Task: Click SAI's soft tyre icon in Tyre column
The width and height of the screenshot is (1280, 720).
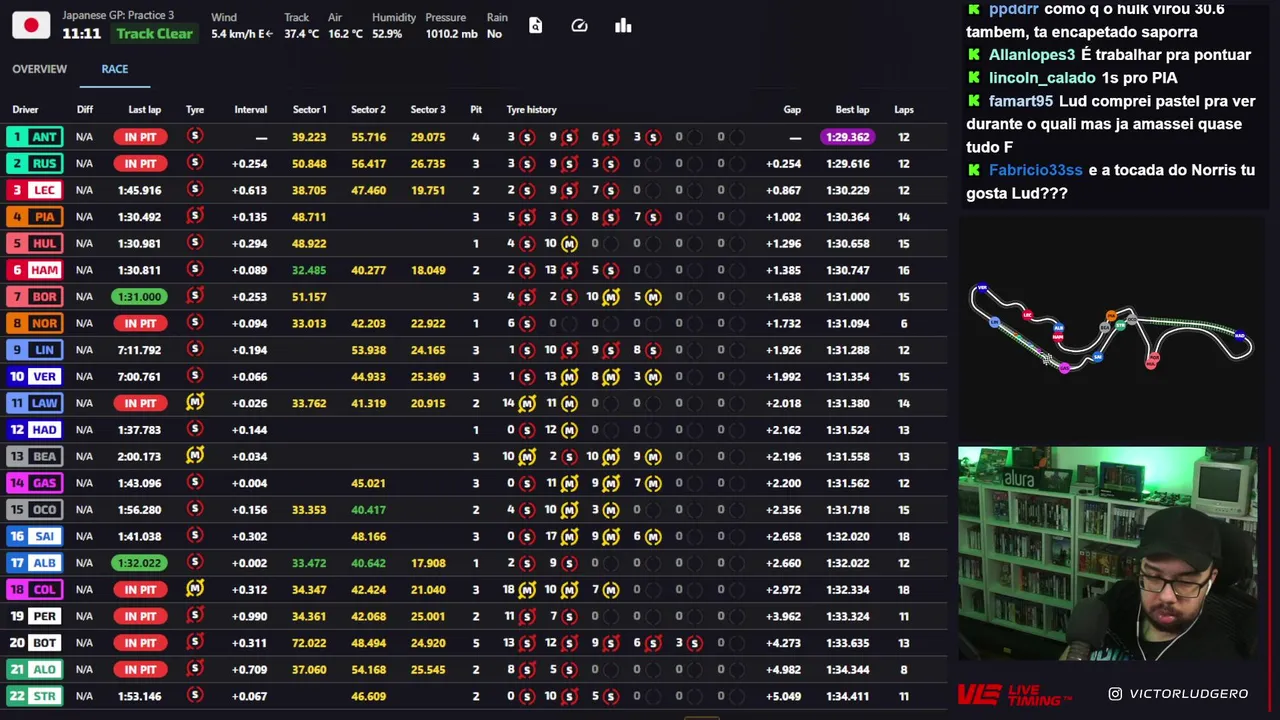Action: point(195,535)
